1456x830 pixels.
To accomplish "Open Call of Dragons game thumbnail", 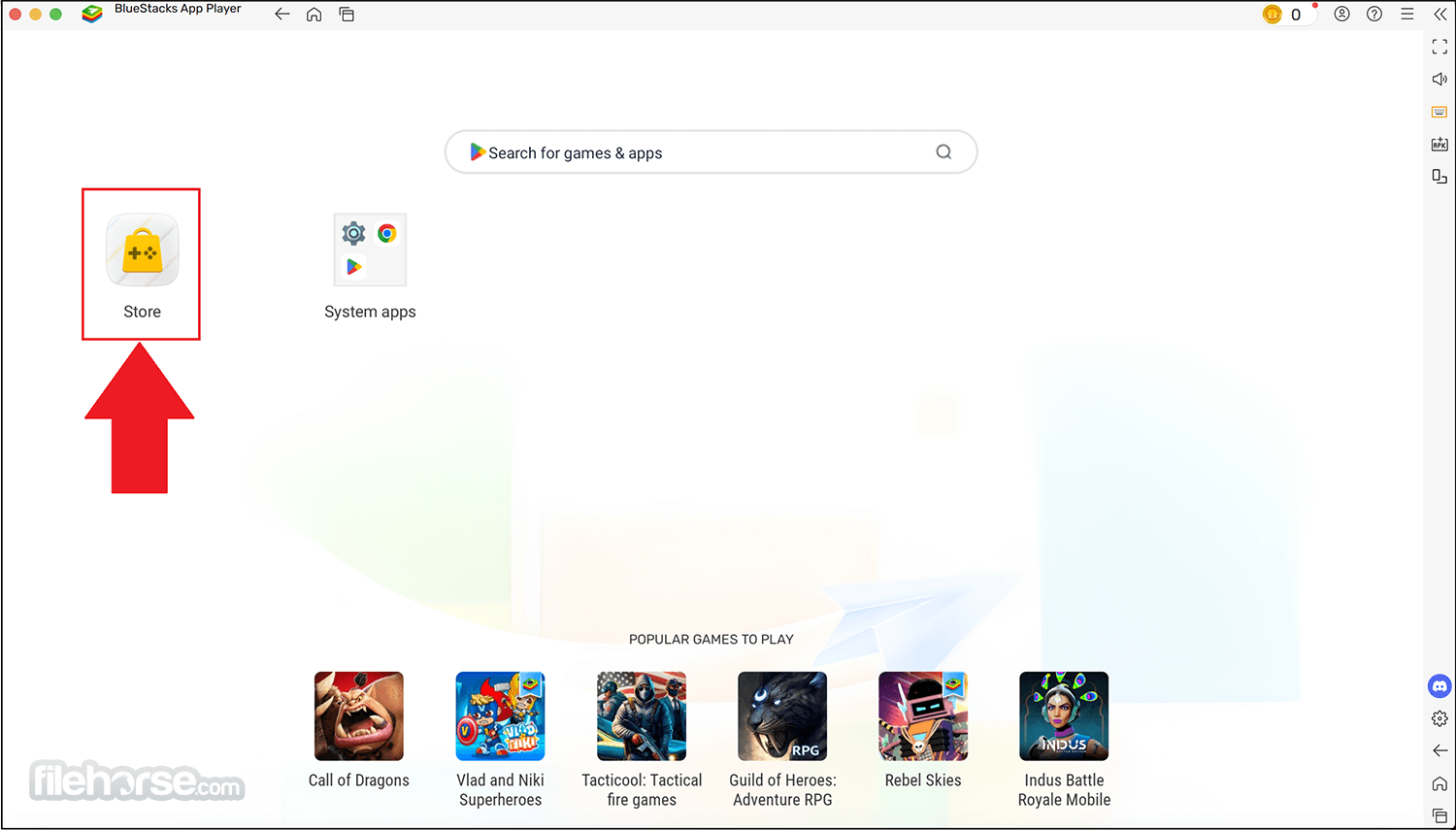I will pos(359,716).
